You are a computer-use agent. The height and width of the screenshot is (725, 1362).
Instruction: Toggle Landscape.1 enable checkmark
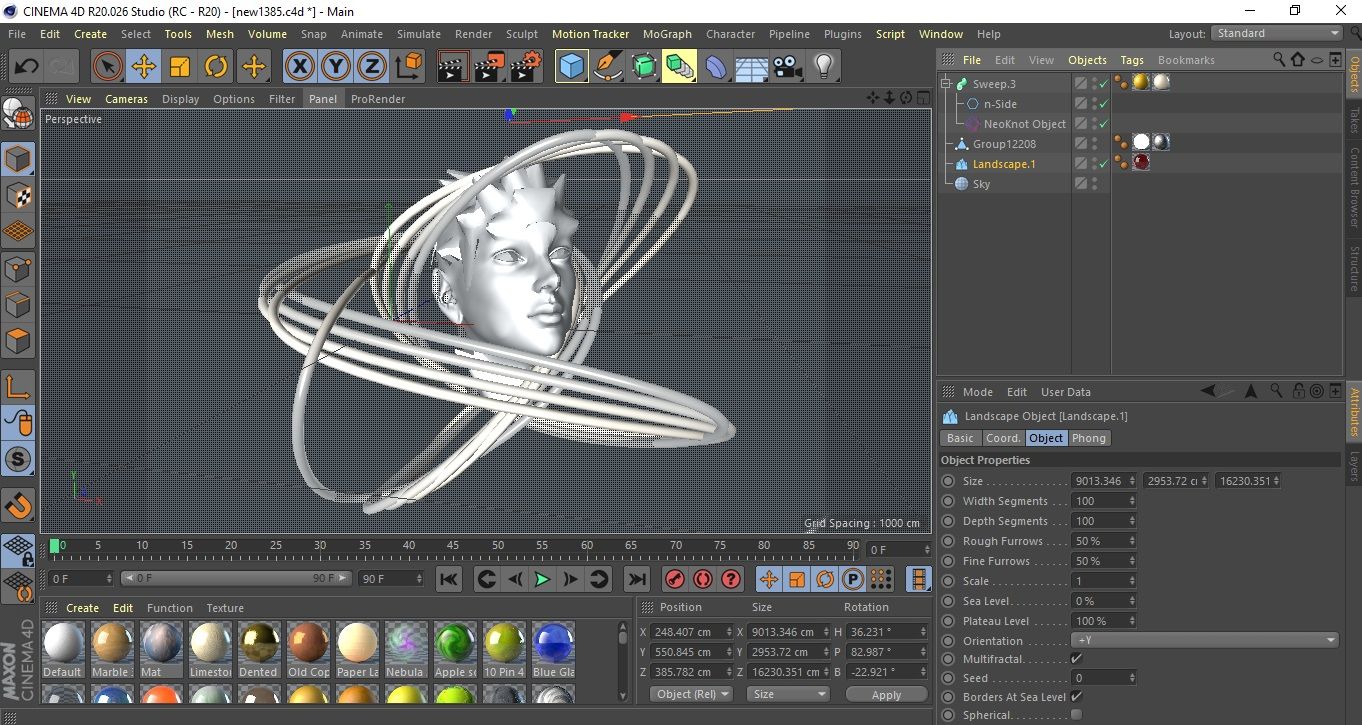tap(1103, 164)
